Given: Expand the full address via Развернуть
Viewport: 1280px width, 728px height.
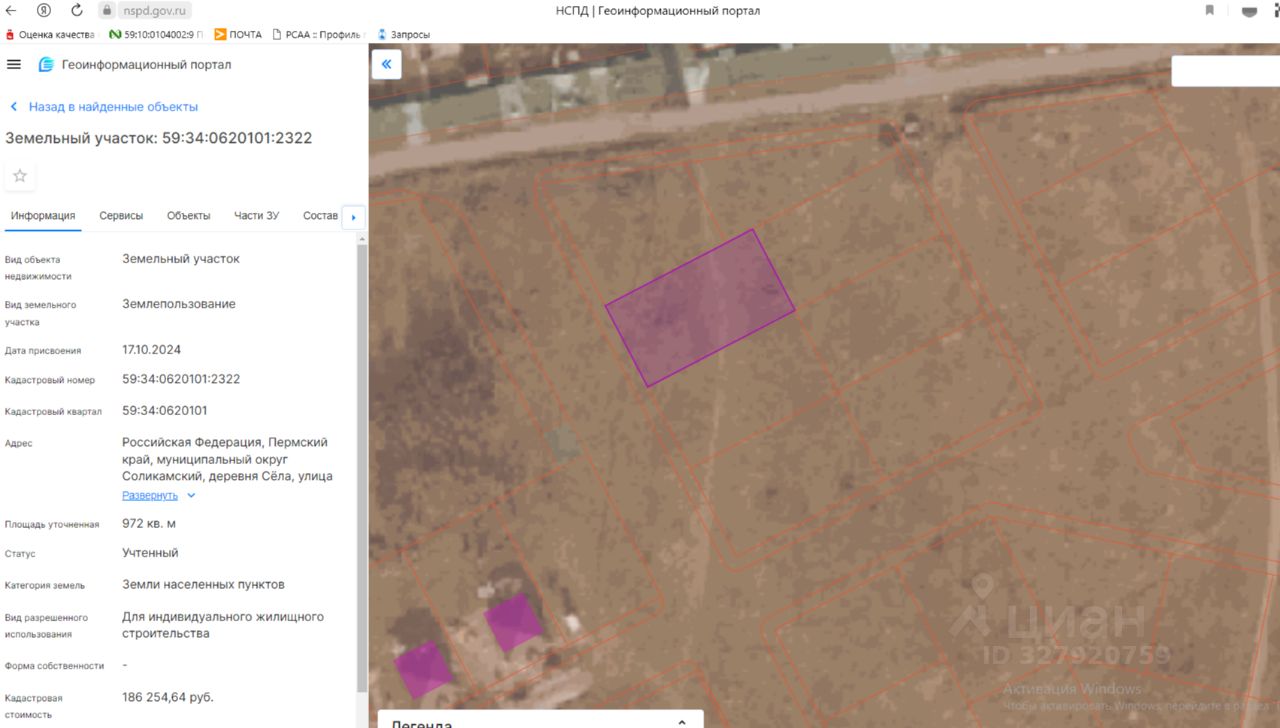Looking at the screenshot, I should [x=159, y=496].
